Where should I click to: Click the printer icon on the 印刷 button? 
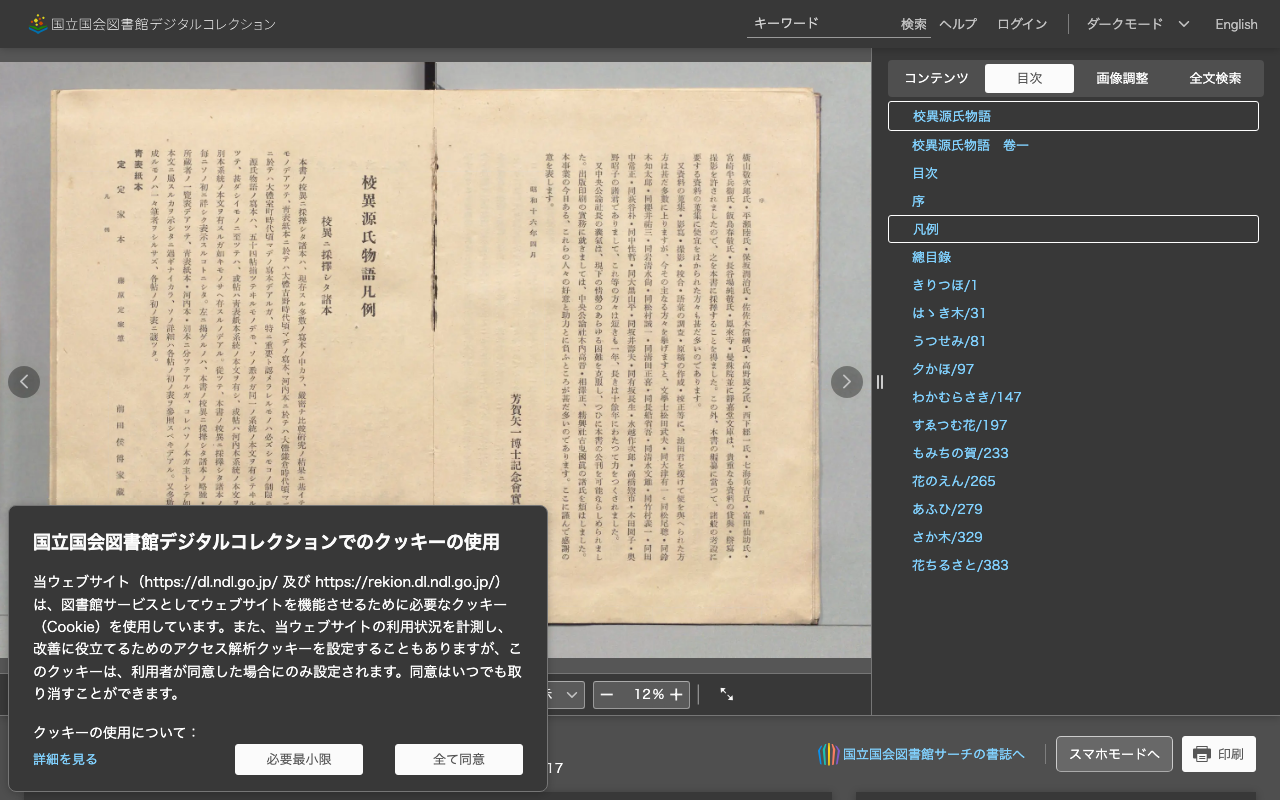1202,754
